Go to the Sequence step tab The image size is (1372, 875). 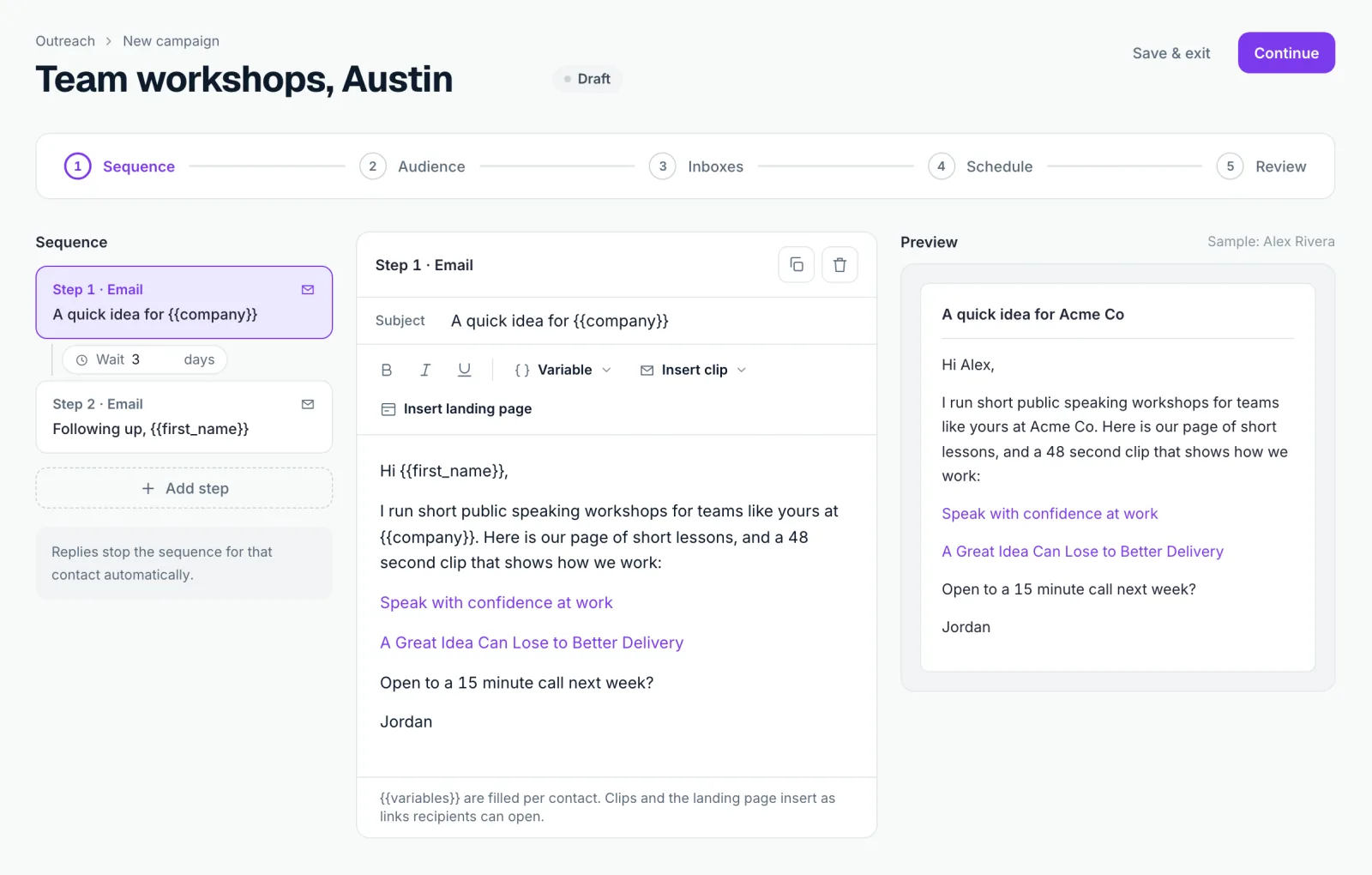(x=120, y=166)
